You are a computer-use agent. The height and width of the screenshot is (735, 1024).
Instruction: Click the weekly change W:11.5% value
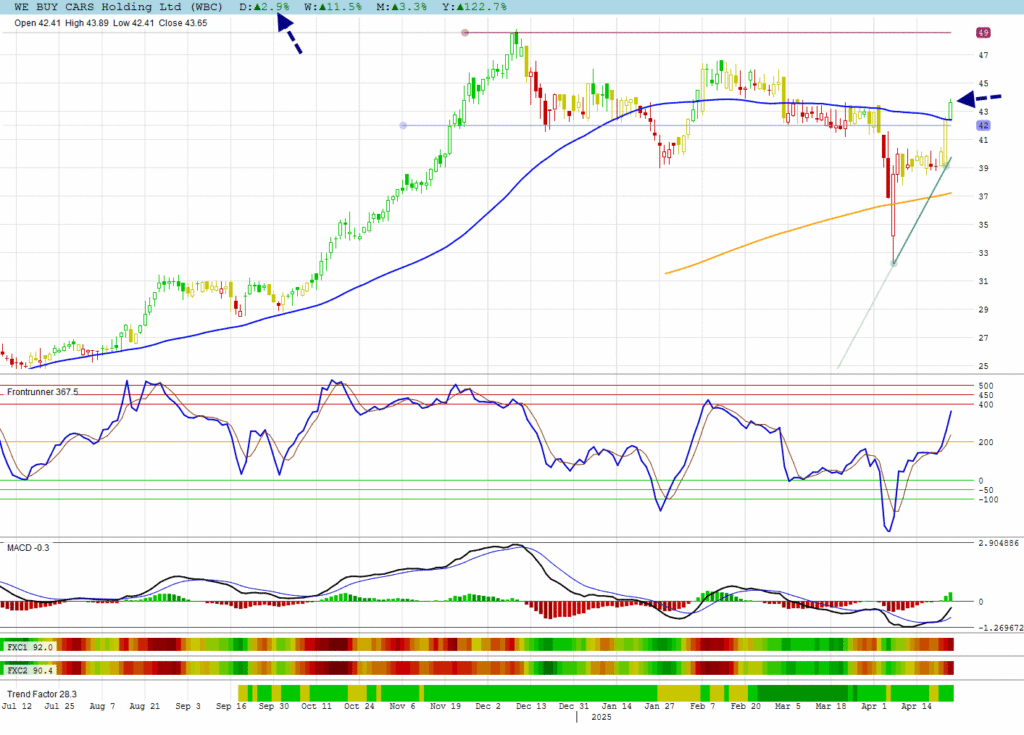tap(332, 7)
